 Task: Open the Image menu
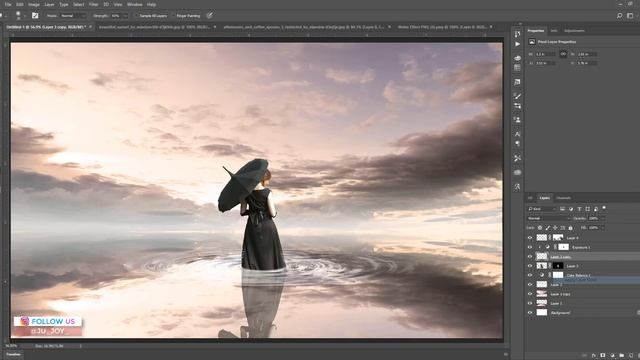pos(34,4)
